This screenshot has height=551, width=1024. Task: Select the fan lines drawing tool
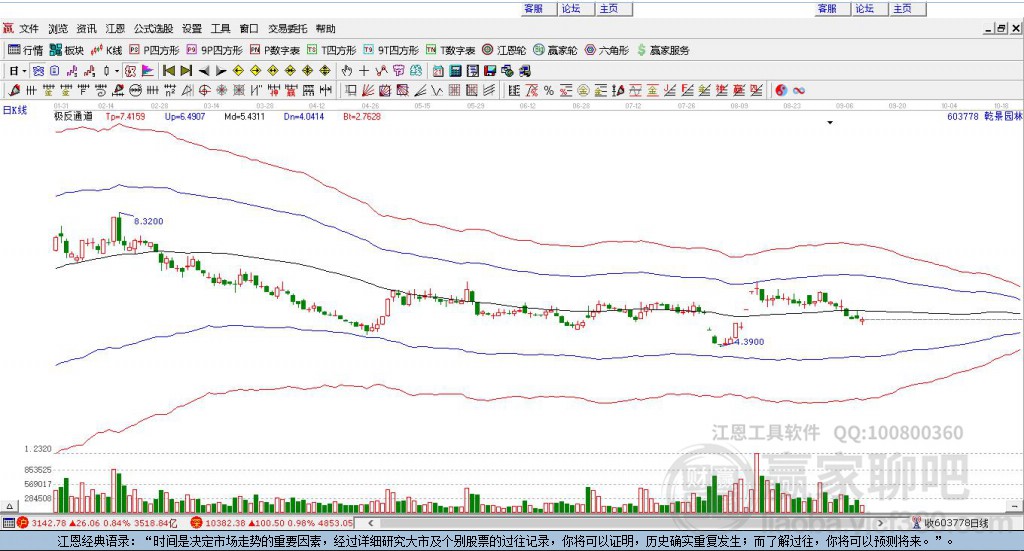point(368,91)
